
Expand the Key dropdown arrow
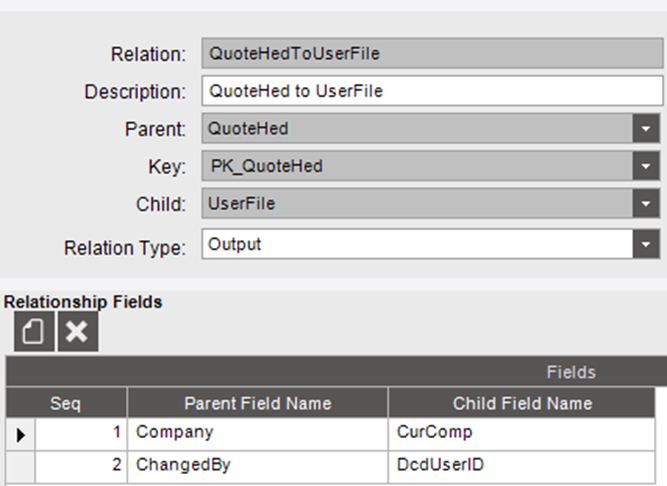point(646,166)
